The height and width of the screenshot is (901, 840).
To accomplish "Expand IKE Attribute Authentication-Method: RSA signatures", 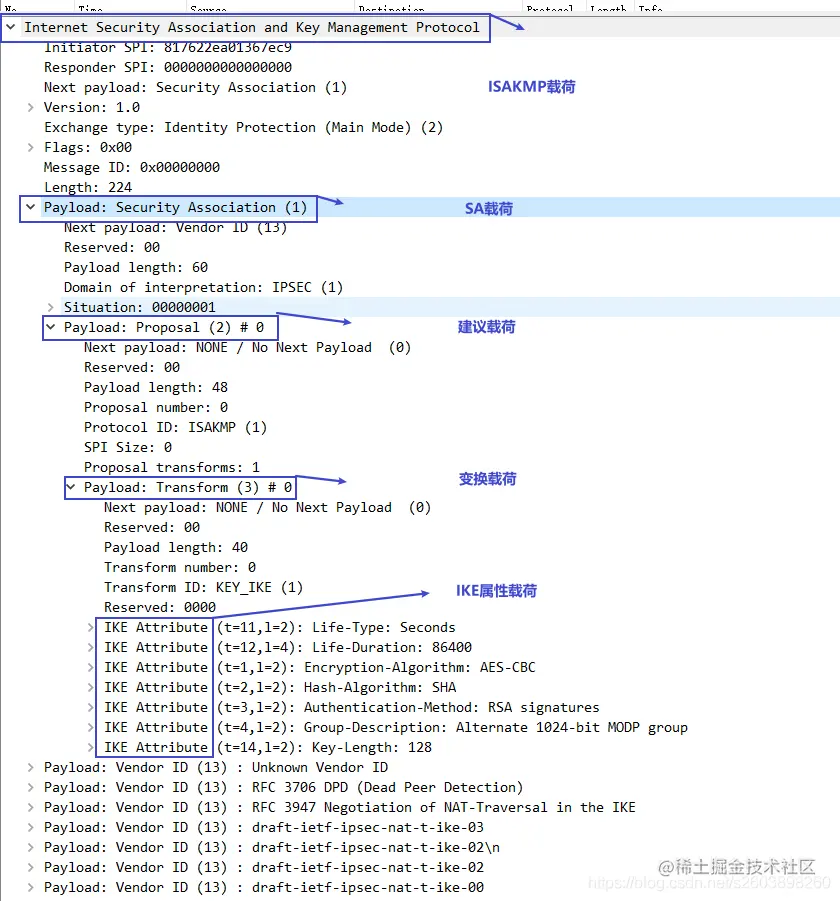I will click(90, 707).
